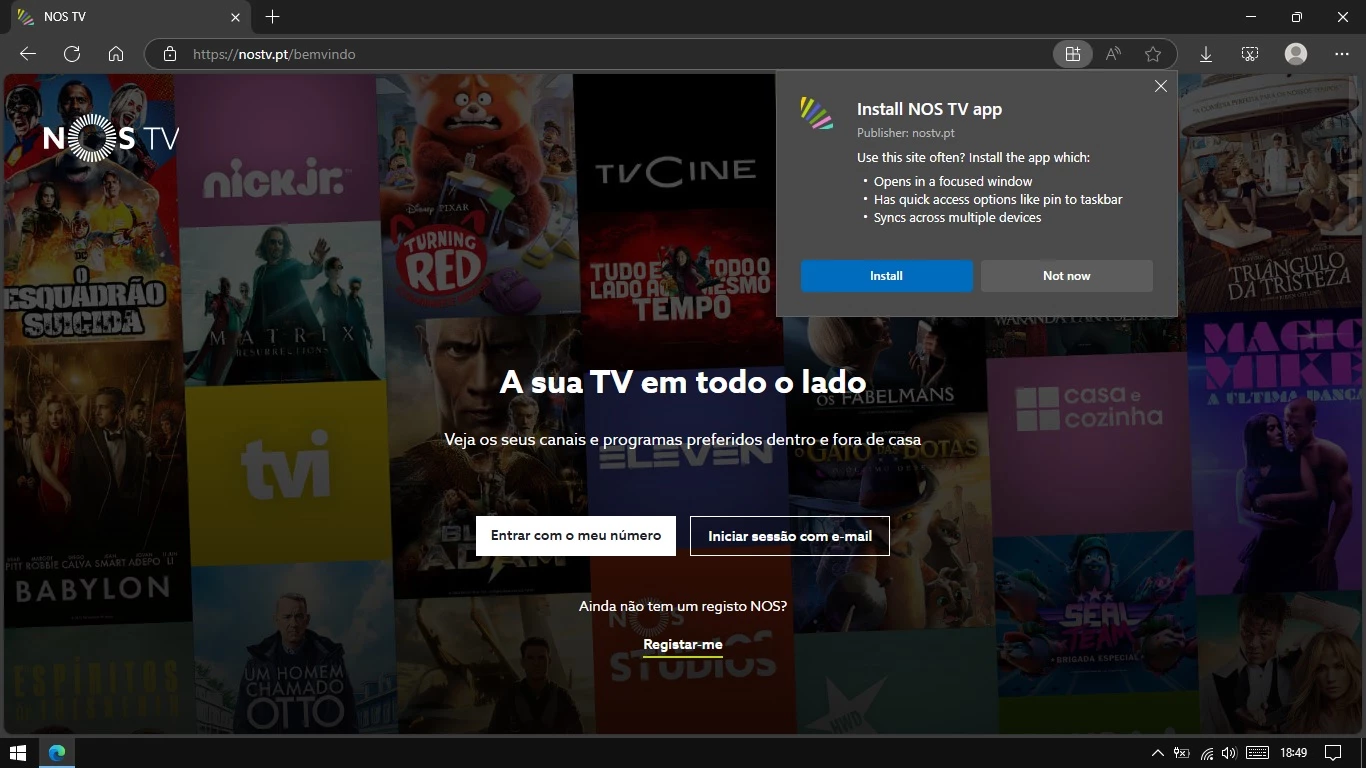This screenshot has width=1366, height=768.
Task: Open the Windows Start menu
Action: click(x=17, y=752)
